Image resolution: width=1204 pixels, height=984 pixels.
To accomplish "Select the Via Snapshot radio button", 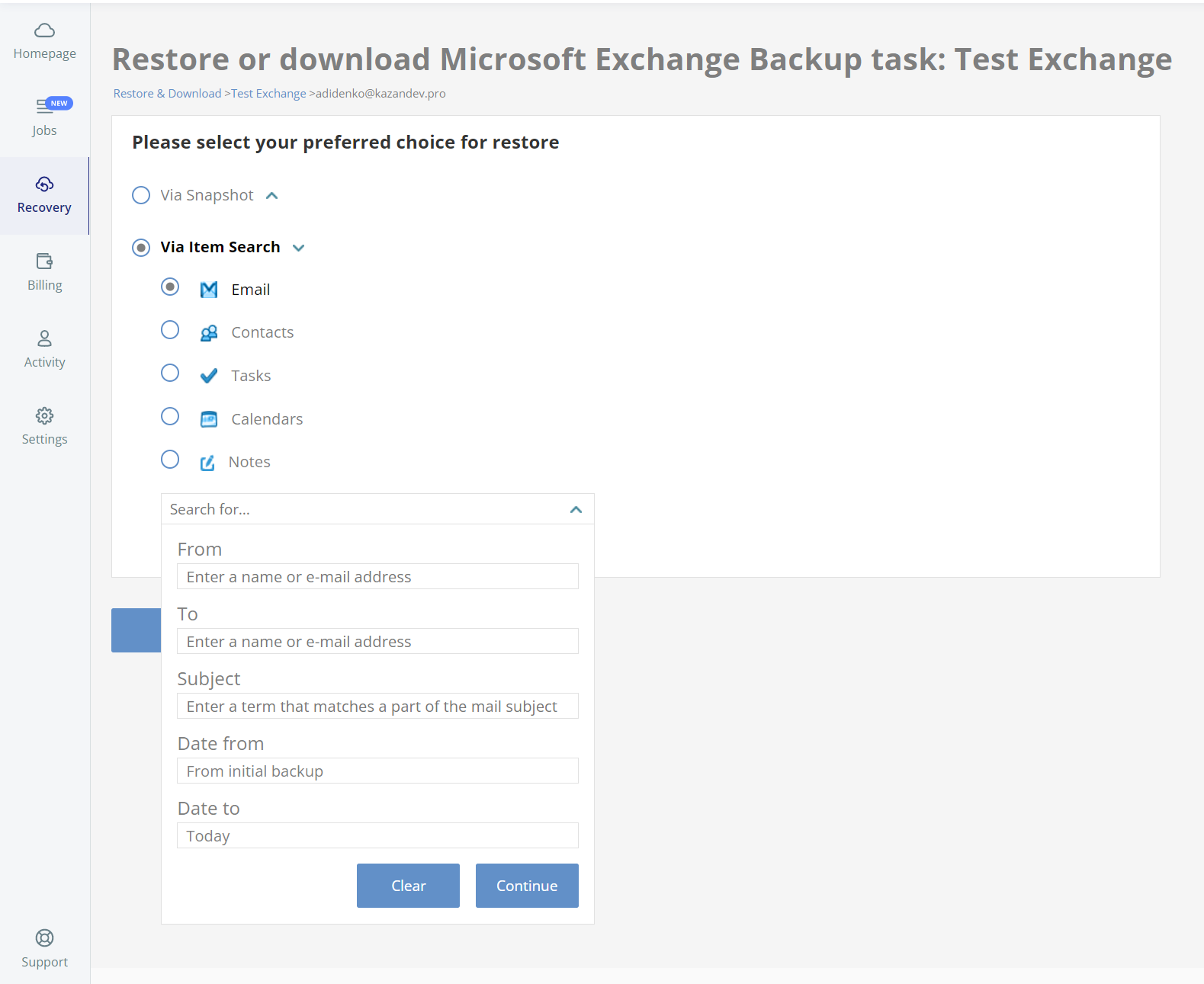I will pyautogui.click(x=141, y=195).
